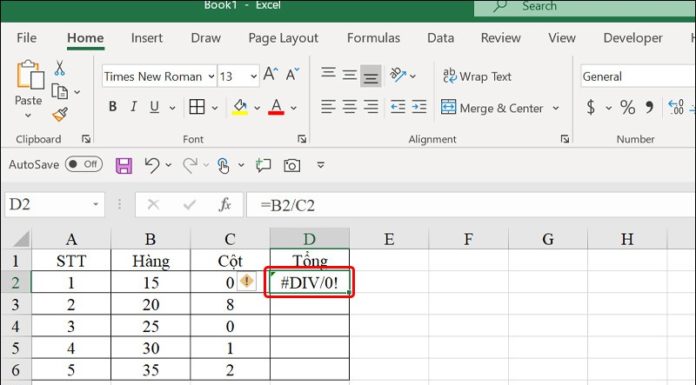Expand Fill Color dropdown arrow
This screenshot has width=696, height=385.
pyautogui.click(x=257, y=107)
